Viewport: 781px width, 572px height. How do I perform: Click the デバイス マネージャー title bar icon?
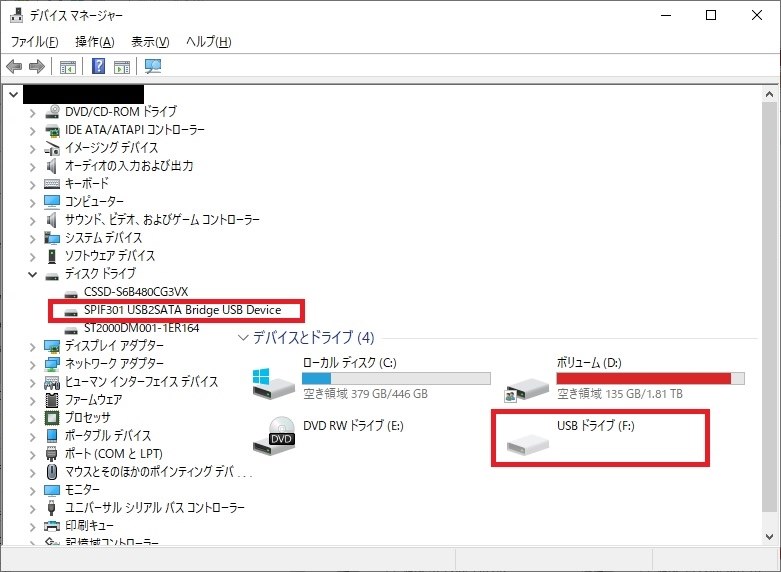coord(16,15)
